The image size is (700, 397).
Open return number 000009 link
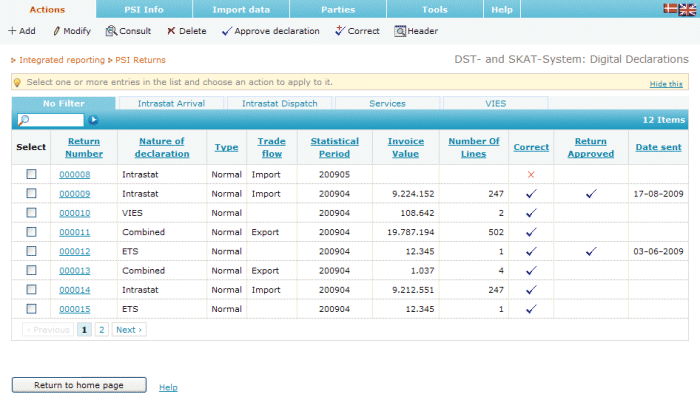[x=75, y=194]
